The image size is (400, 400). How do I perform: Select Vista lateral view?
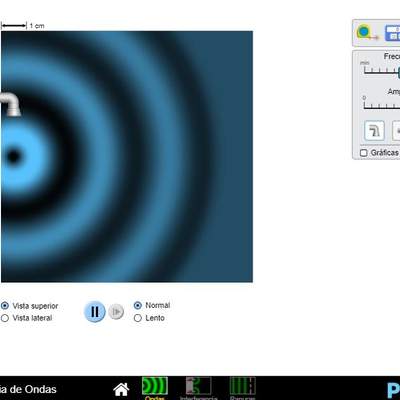[x=27, y=318]
